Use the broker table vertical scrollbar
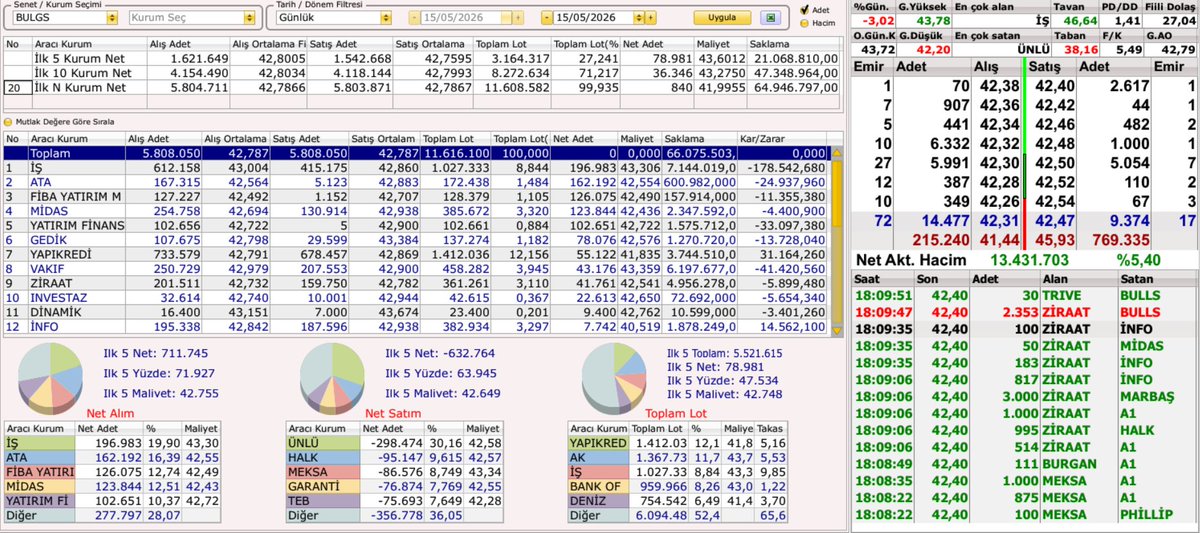This screenshot has width=1200, height=533. point(838,240)
